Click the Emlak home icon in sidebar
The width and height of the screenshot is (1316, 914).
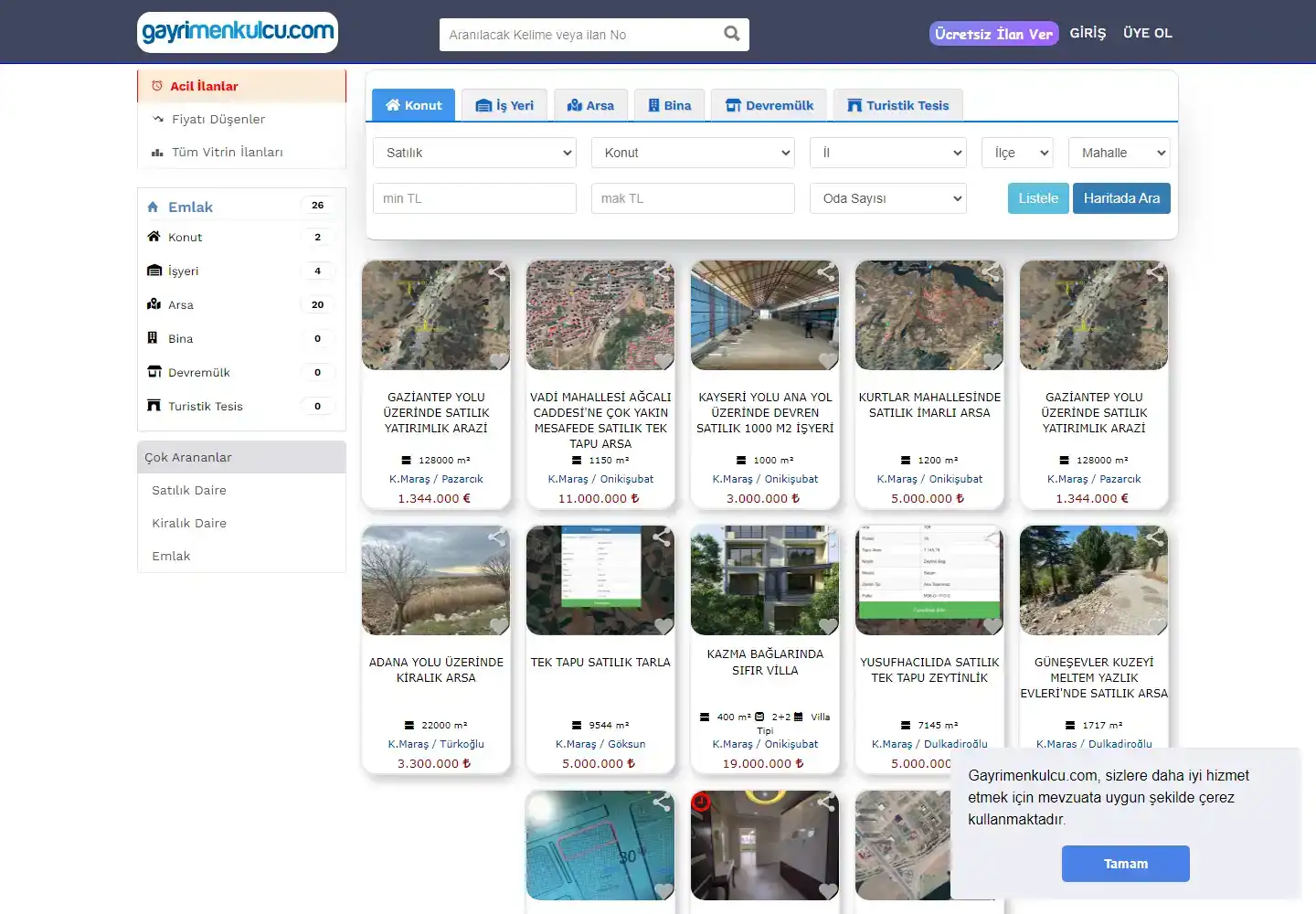click(x=153, y=207)
